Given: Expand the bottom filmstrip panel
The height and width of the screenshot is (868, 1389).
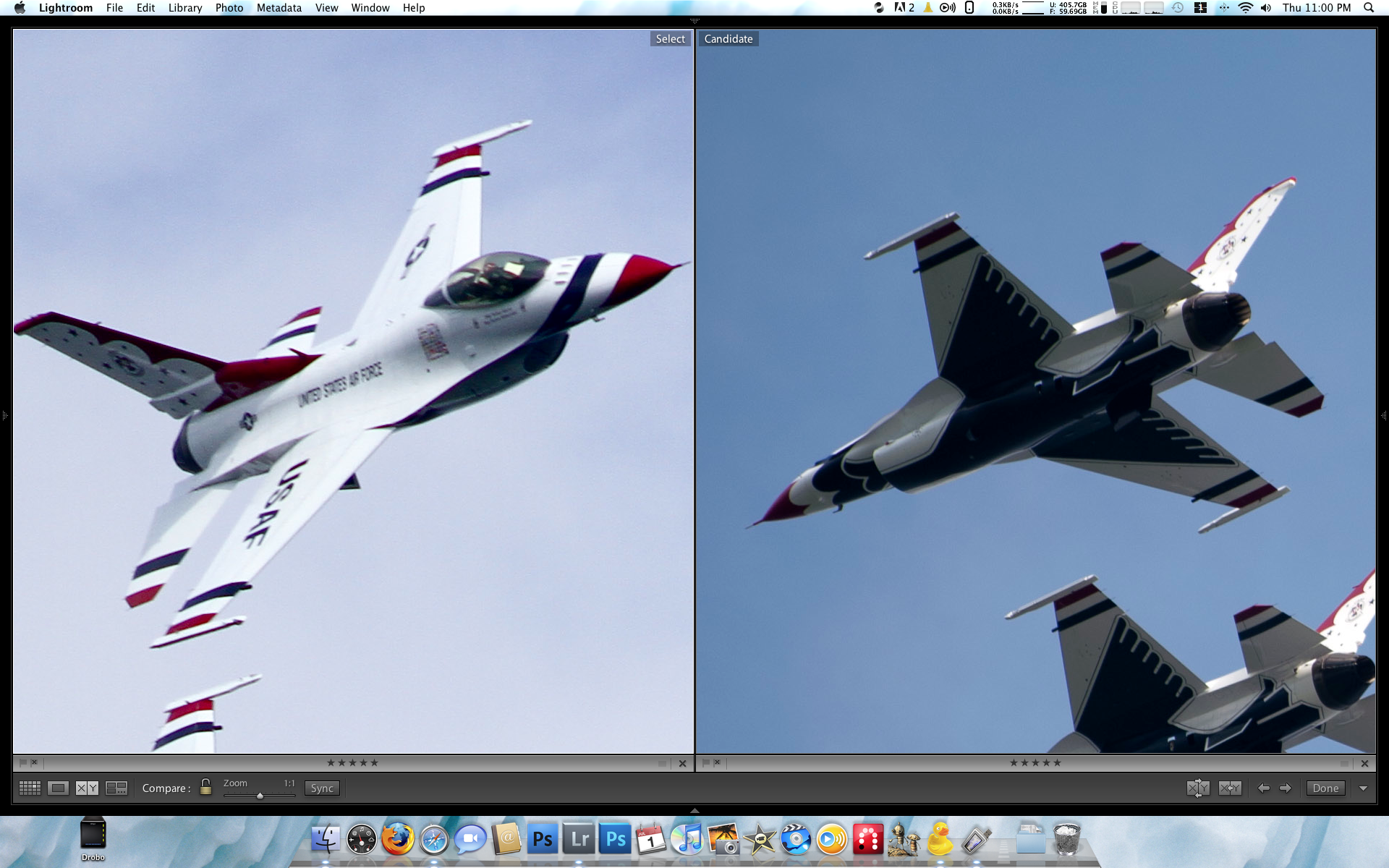Looking at the screenshot, I should pyautogui.click(x=694, y=810).
